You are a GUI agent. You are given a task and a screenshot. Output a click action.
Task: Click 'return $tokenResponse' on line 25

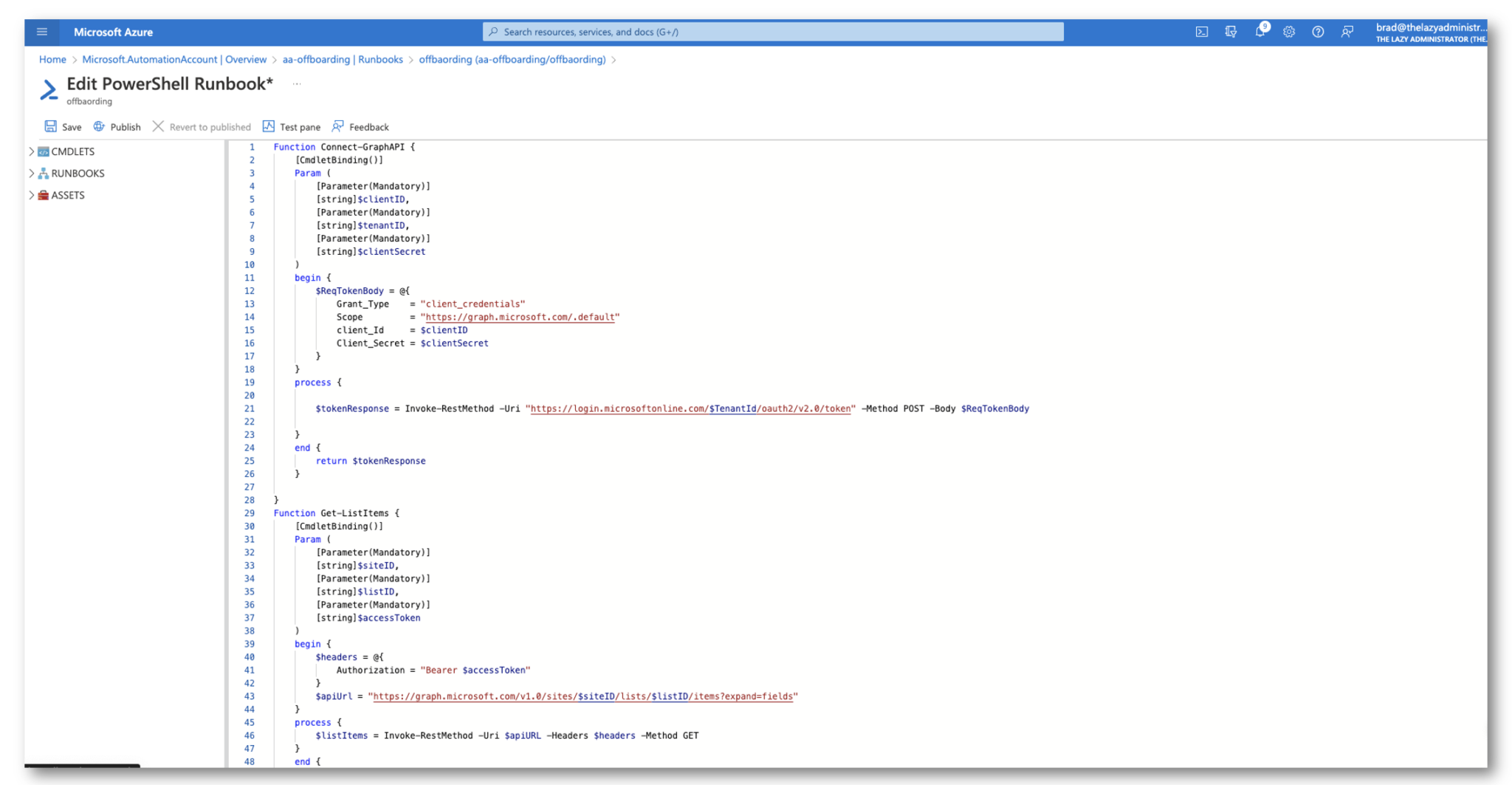(x=371, y=461)
